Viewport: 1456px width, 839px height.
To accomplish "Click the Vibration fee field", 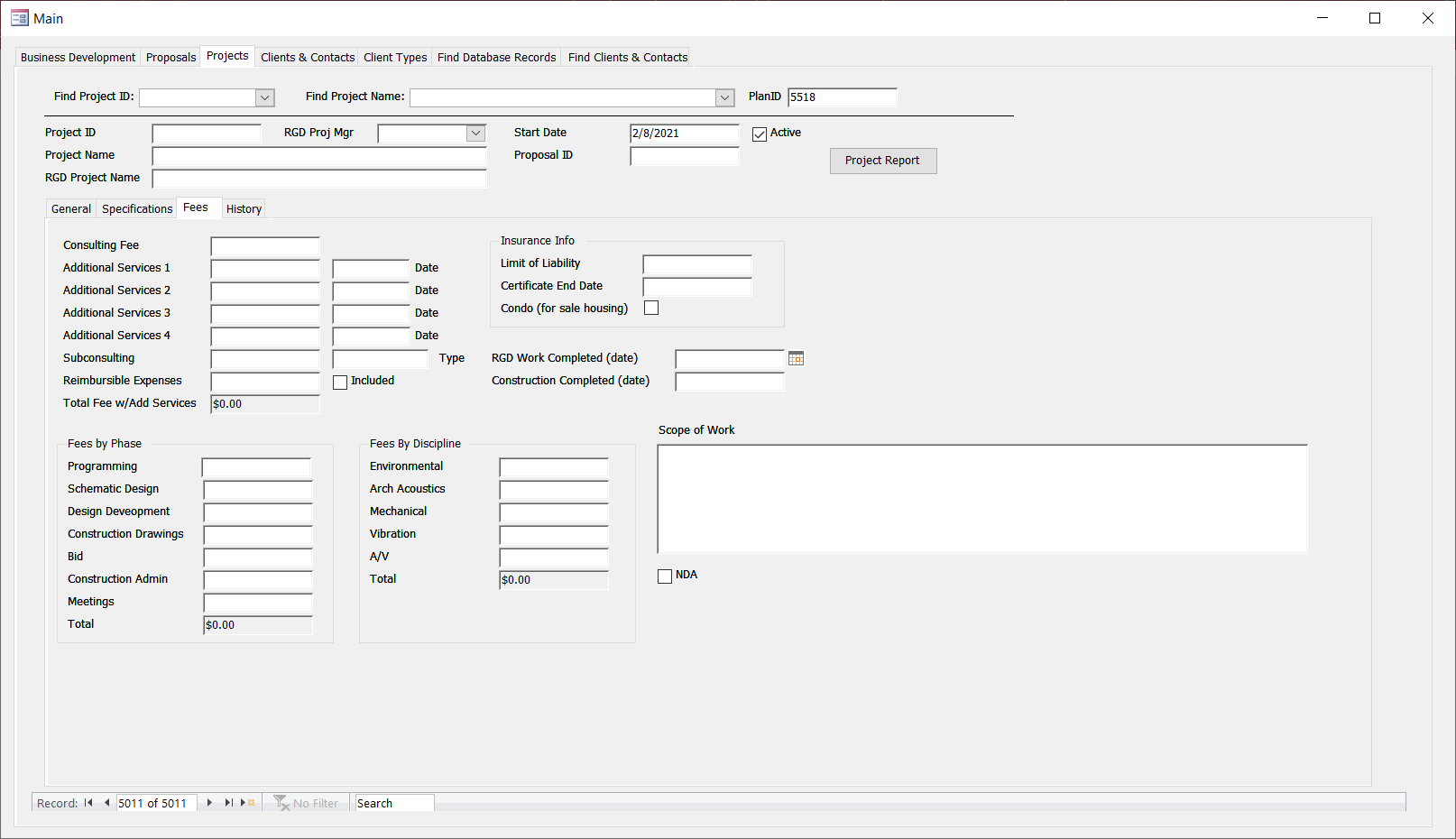I will click(554, 535).
